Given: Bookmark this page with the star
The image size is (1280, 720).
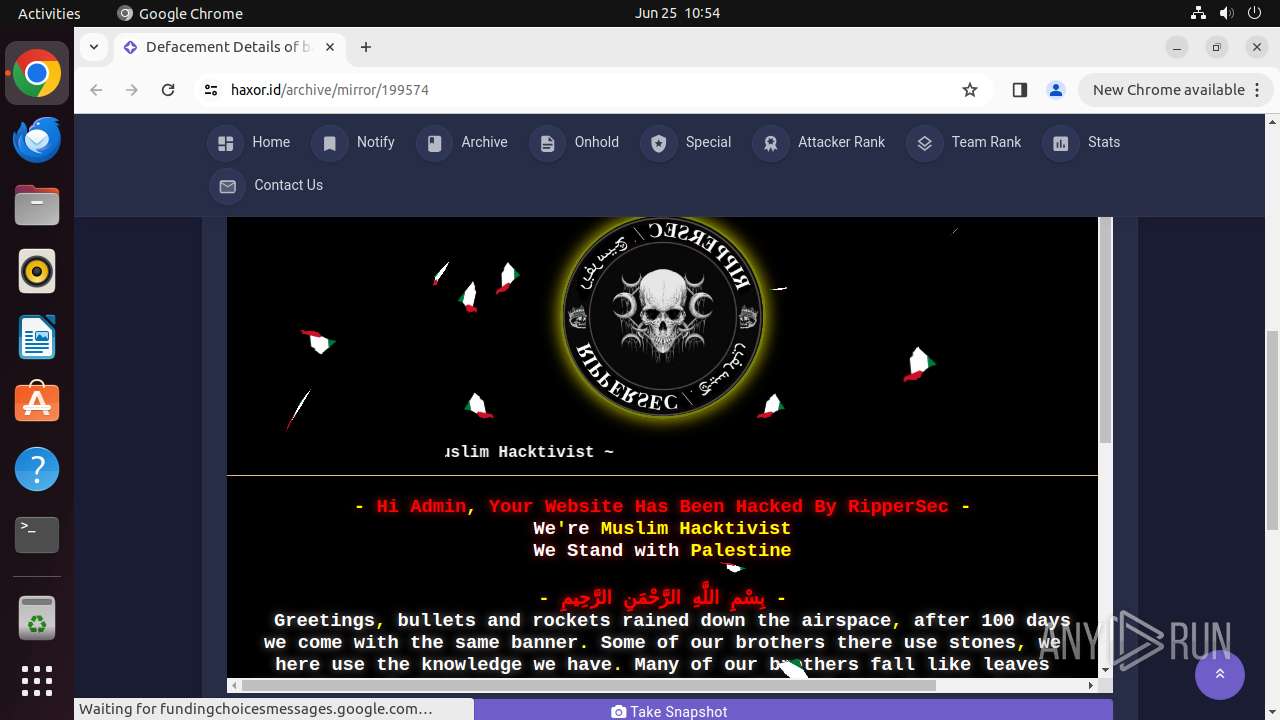Looking at the screenshot, I should 969,90.
